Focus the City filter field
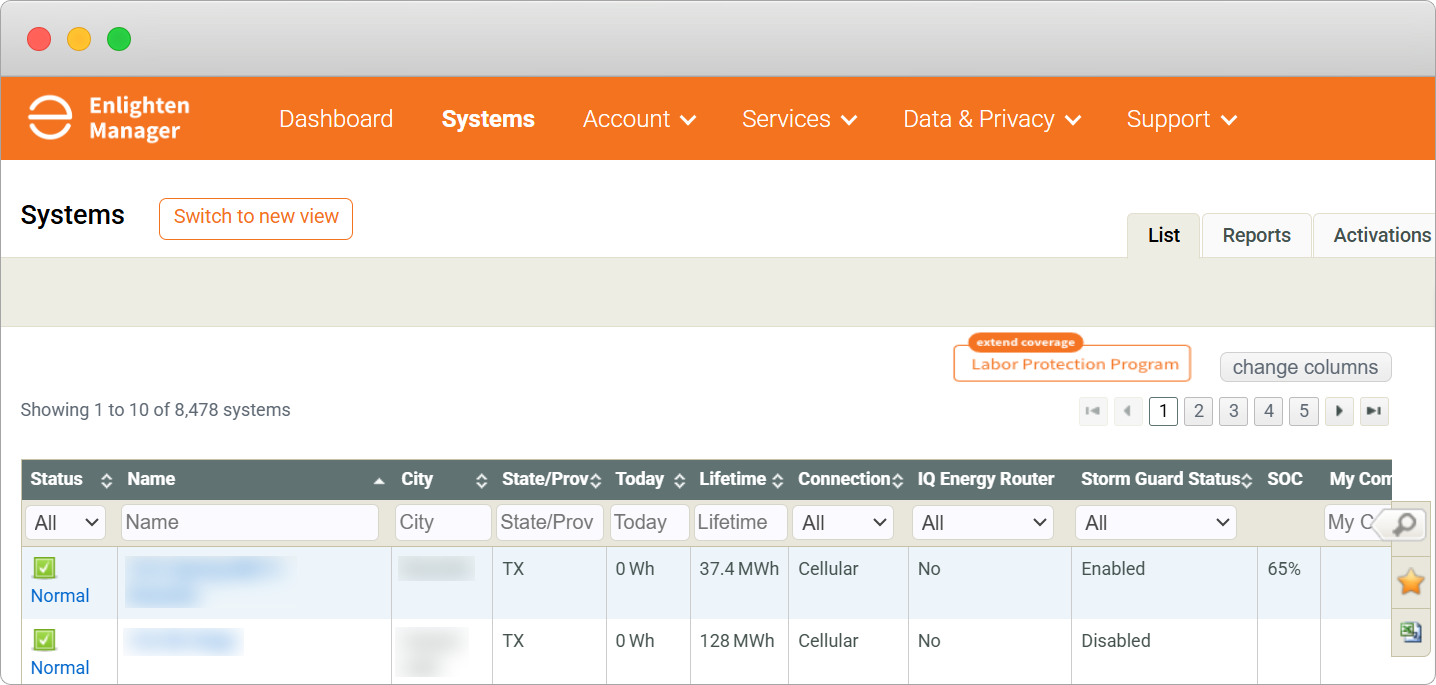The height and width of the screenshot is (685, 1436). [x=443, y=522]
